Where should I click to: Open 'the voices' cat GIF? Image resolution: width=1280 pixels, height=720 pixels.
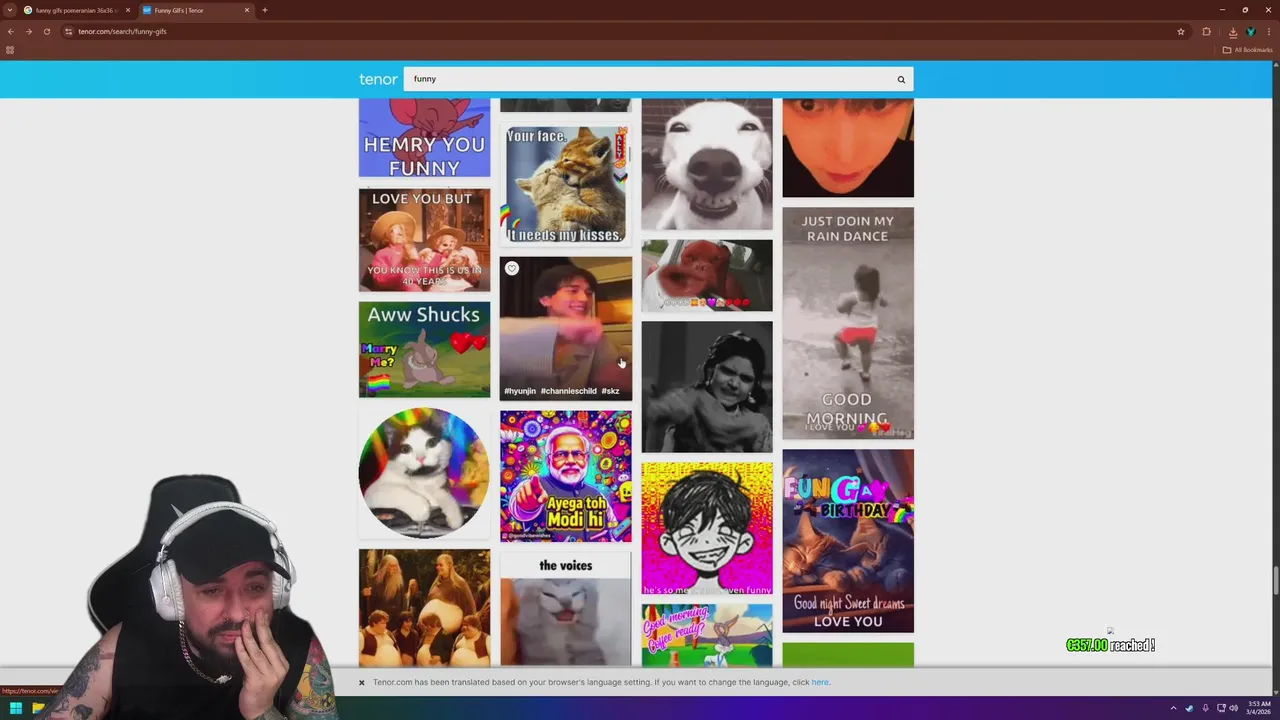(x=566, y=610)
